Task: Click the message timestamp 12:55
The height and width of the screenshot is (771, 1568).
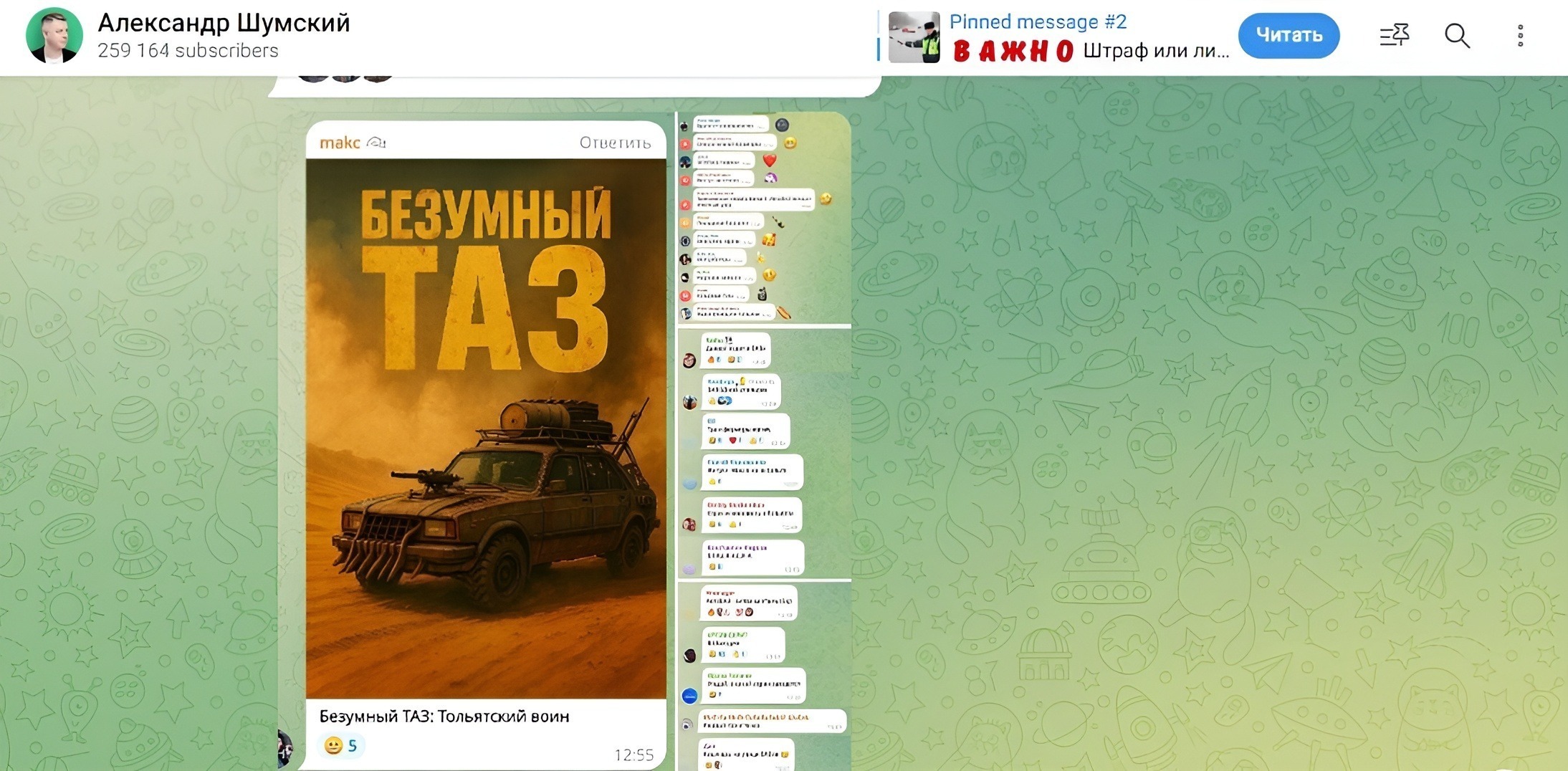Action: 634,755
